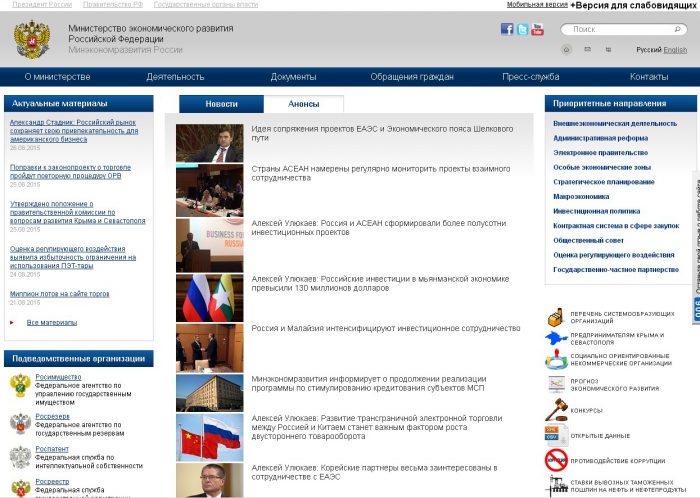Open Внешнеэкономическая деятельность link
The height and width of the screenshot is (498, 700).
click(615, 123)
